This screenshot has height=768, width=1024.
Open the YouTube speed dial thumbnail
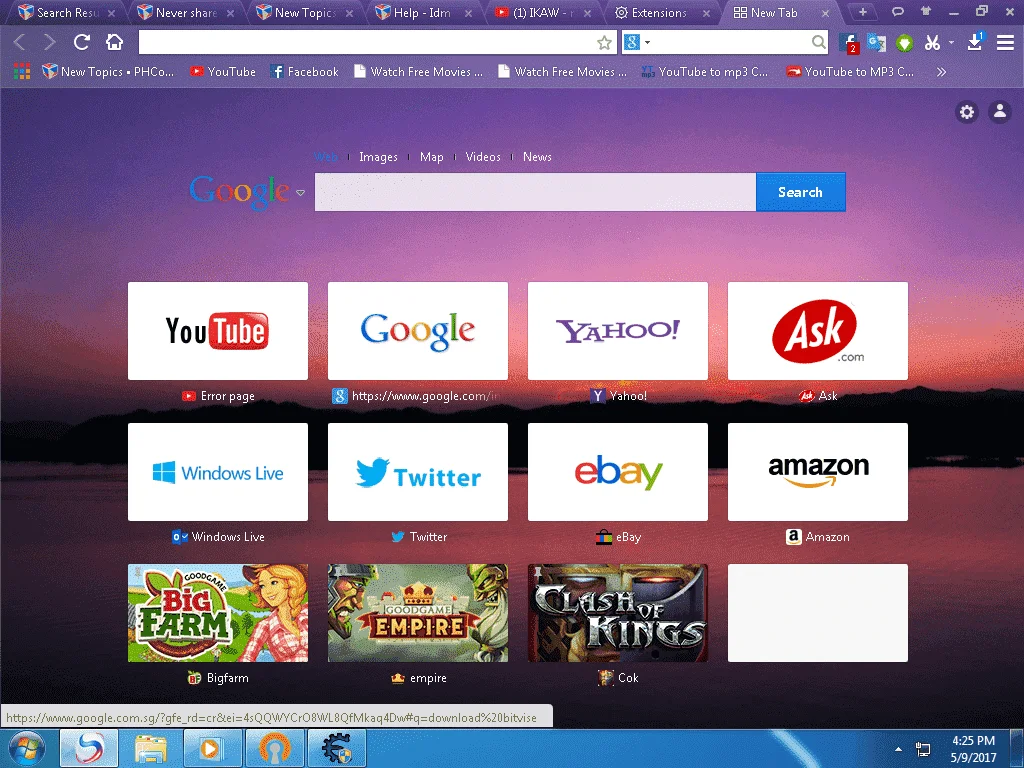coord(218,330)
